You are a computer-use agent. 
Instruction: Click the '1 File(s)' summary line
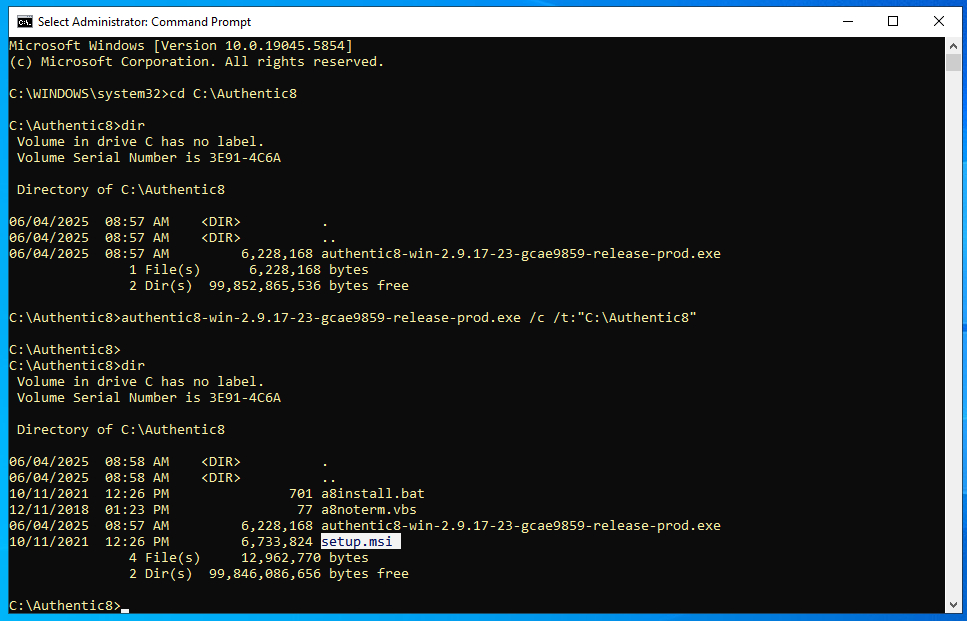tap(249, 269)
